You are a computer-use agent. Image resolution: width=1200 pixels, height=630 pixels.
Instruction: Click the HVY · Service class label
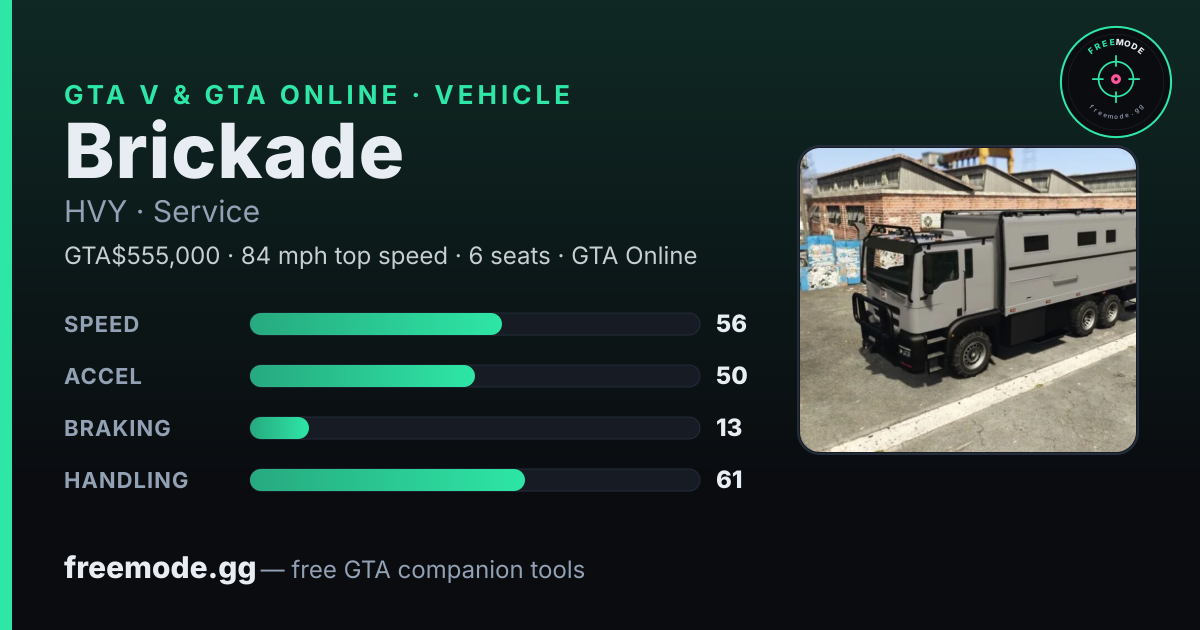(162, 212)
